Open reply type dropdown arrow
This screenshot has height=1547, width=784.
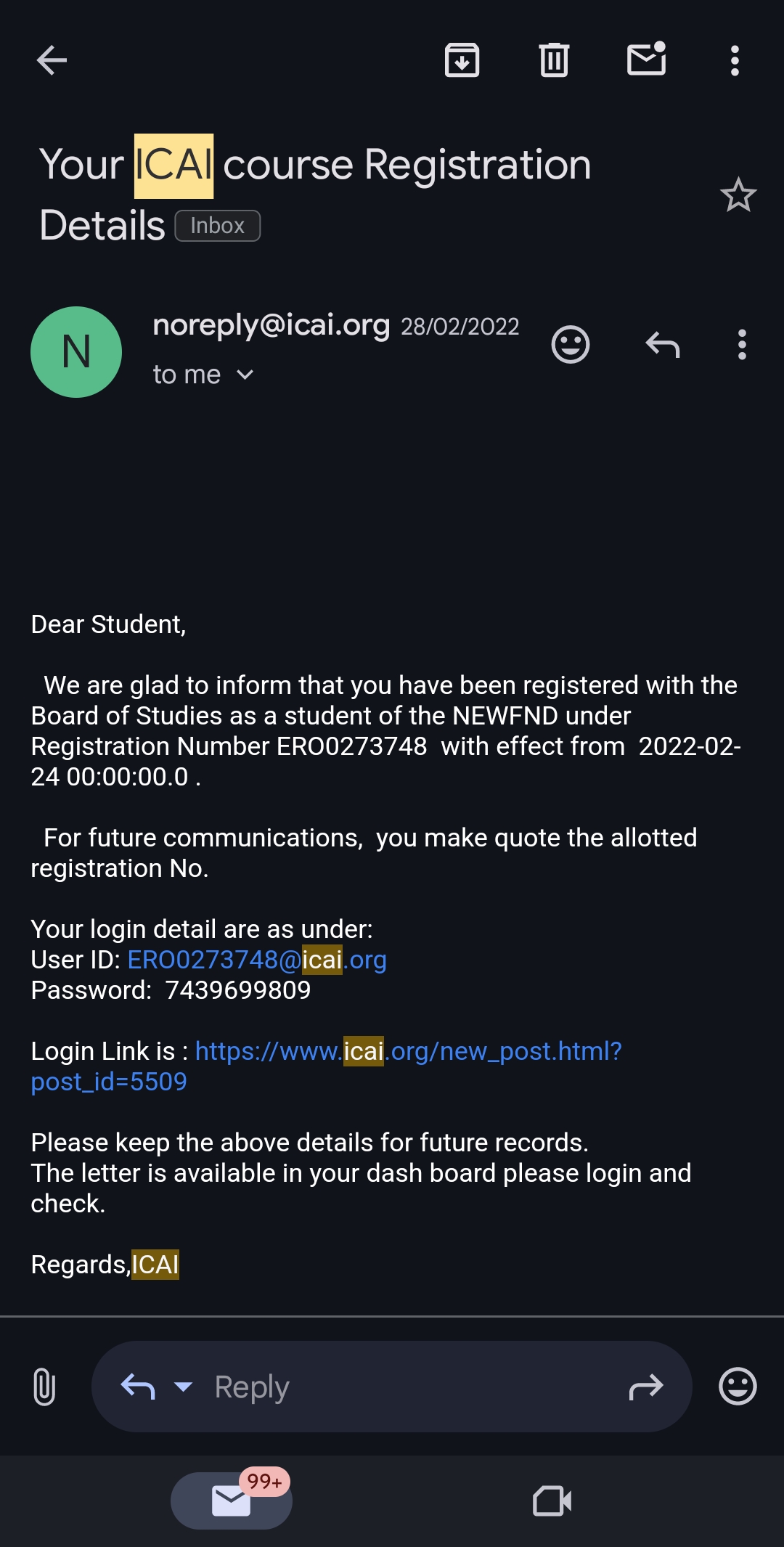click(x=184, y=1387)
